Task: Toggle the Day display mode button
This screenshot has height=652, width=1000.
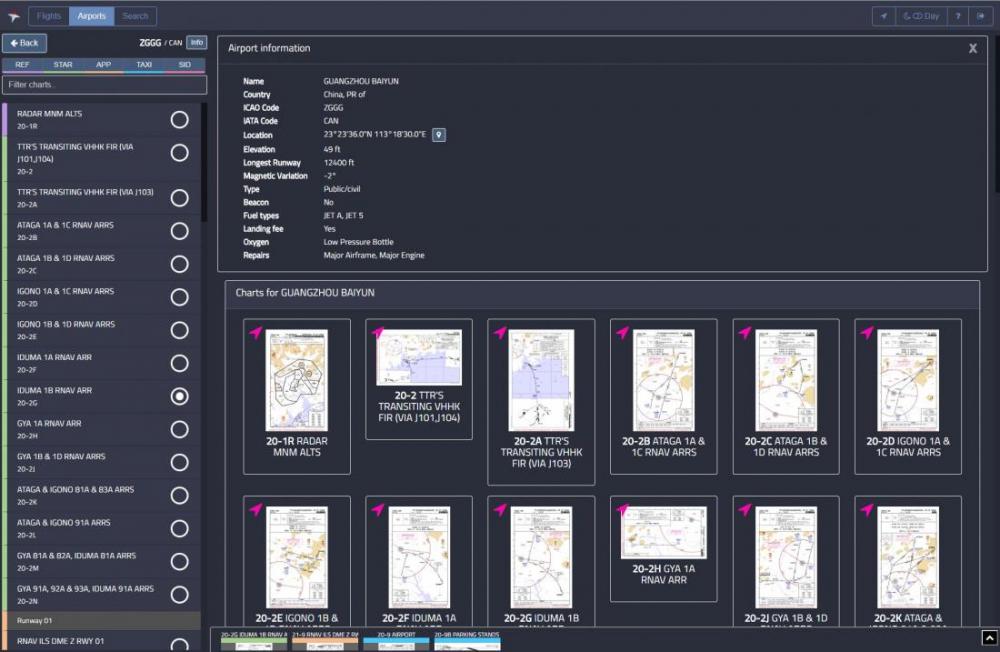Action: point(922,16)
